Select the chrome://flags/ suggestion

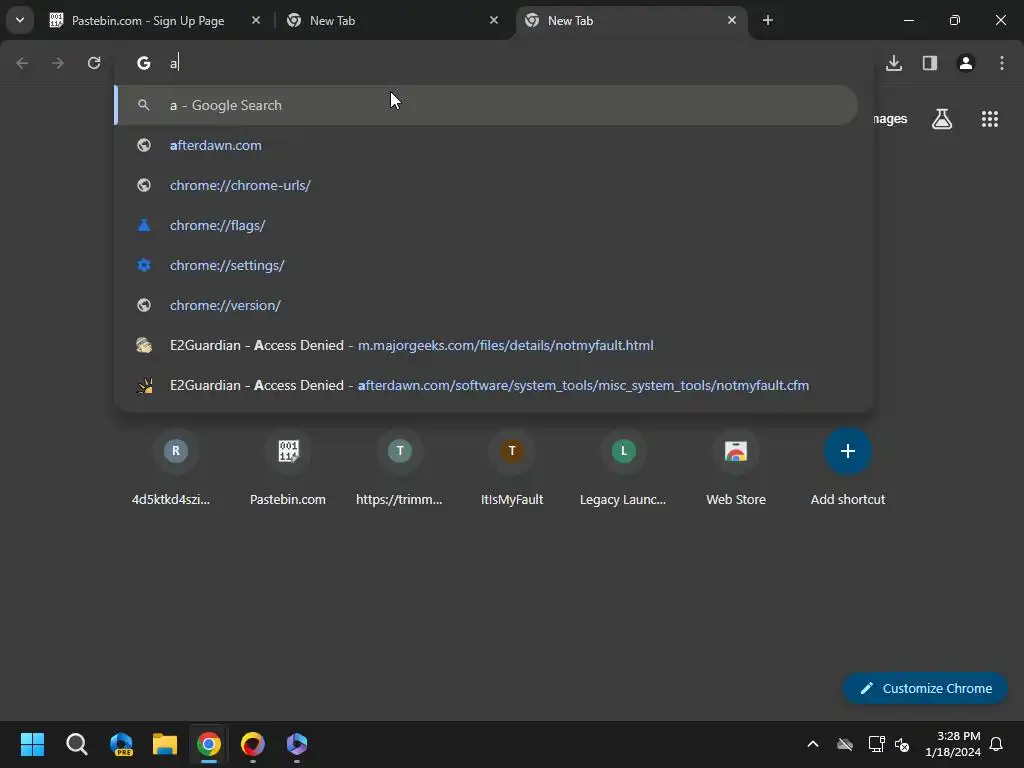[x=487, y=225]
